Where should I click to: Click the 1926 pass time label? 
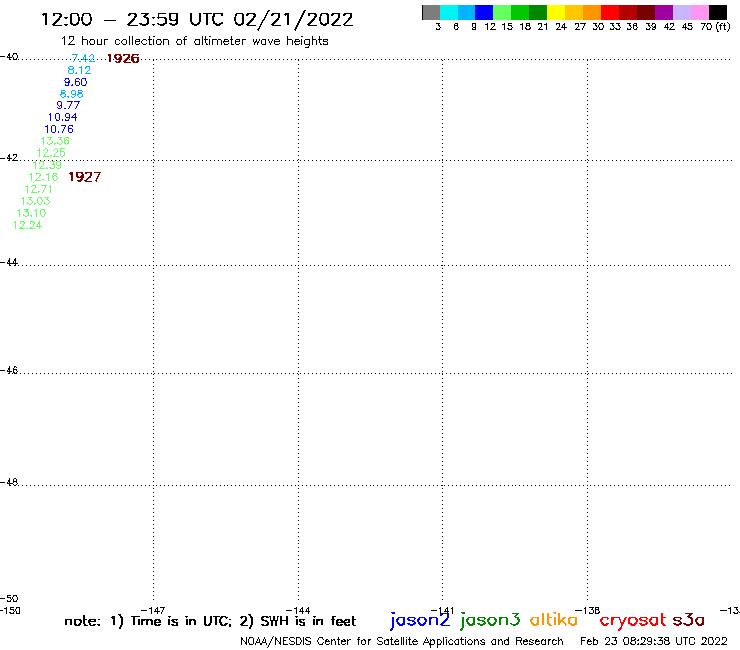[x=123, y=59]
